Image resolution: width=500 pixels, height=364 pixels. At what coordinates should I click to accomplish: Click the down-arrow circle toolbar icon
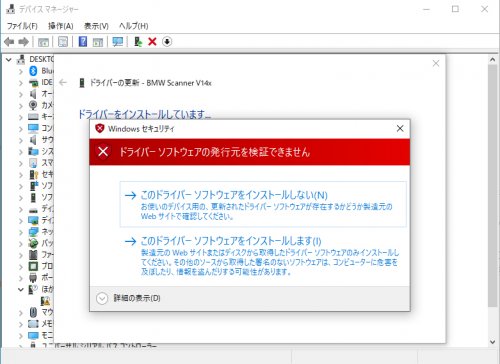pos(167,42)
